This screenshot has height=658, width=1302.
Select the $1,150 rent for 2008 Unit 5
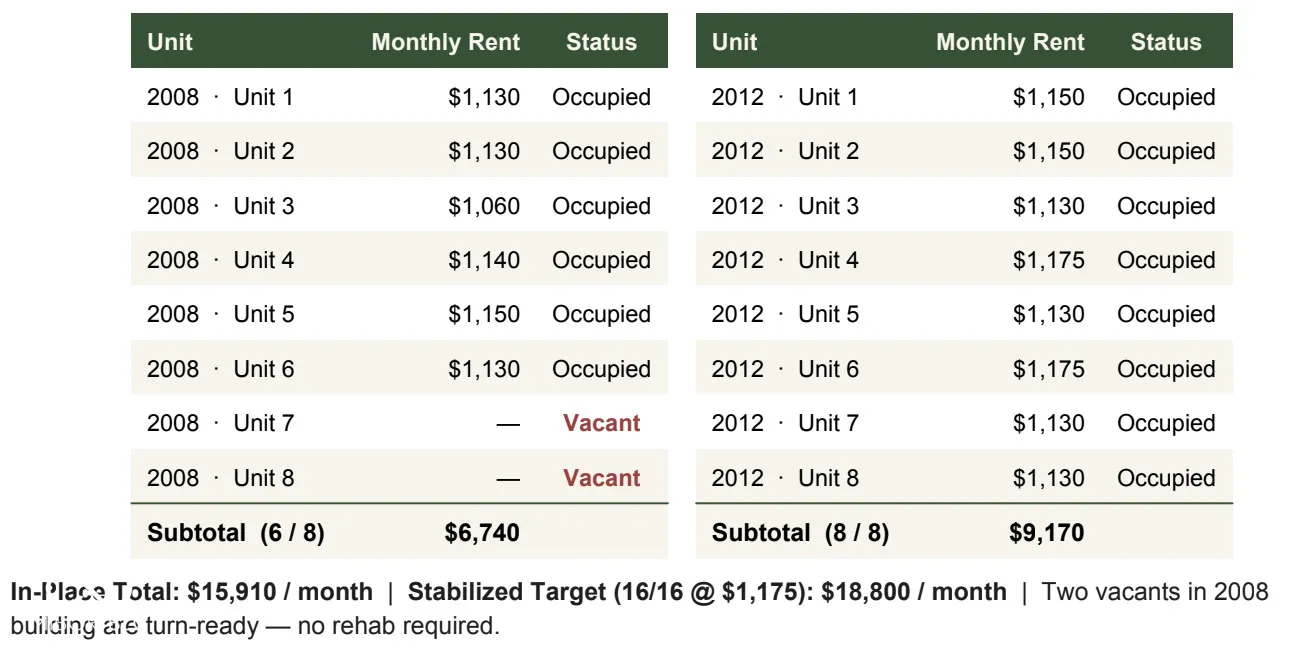484,314
